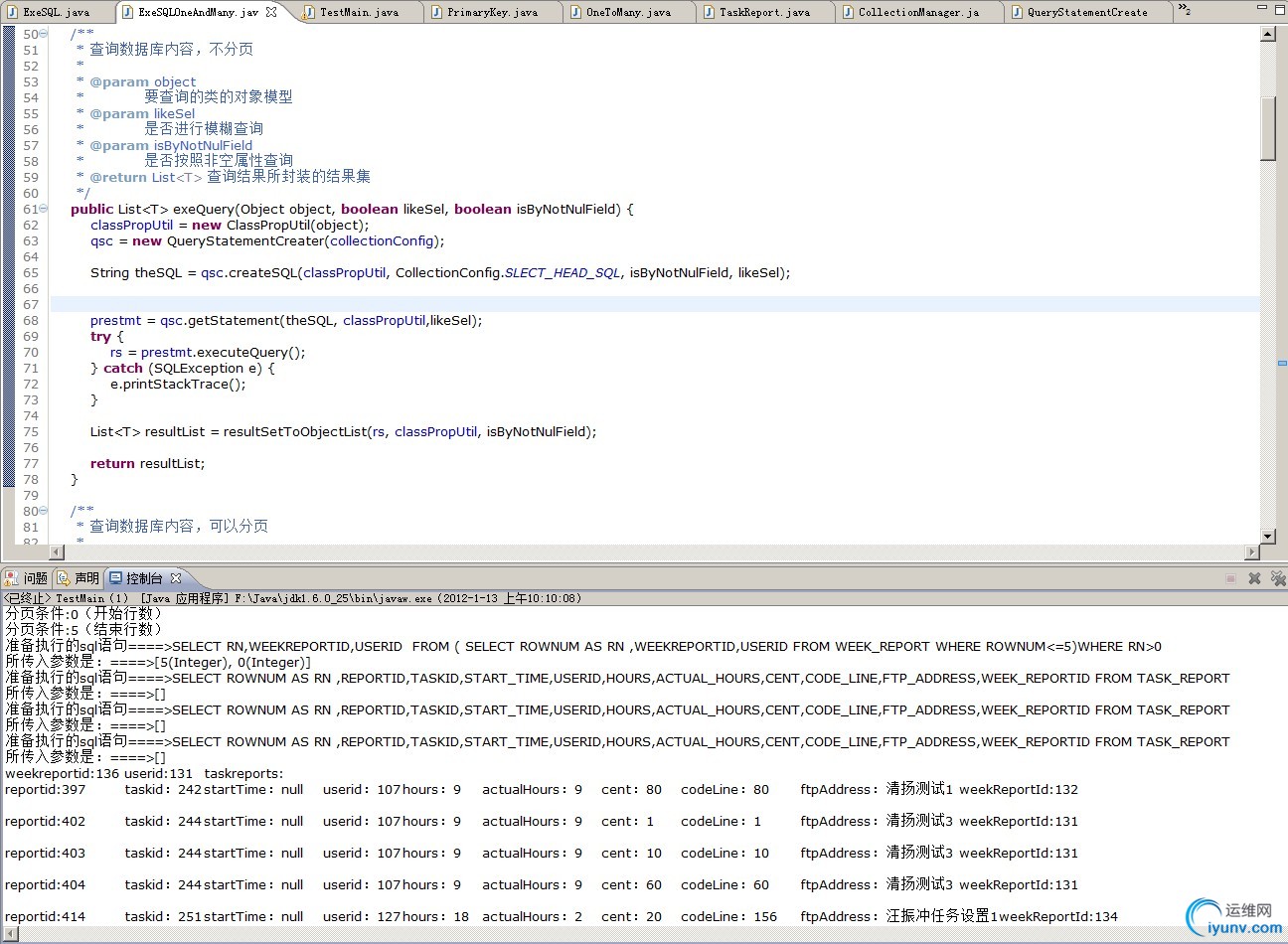Close the ExeSQLOneAndMany.java tab
Image resolution: width=1288 pixels, height=944 pixels.
271,12
